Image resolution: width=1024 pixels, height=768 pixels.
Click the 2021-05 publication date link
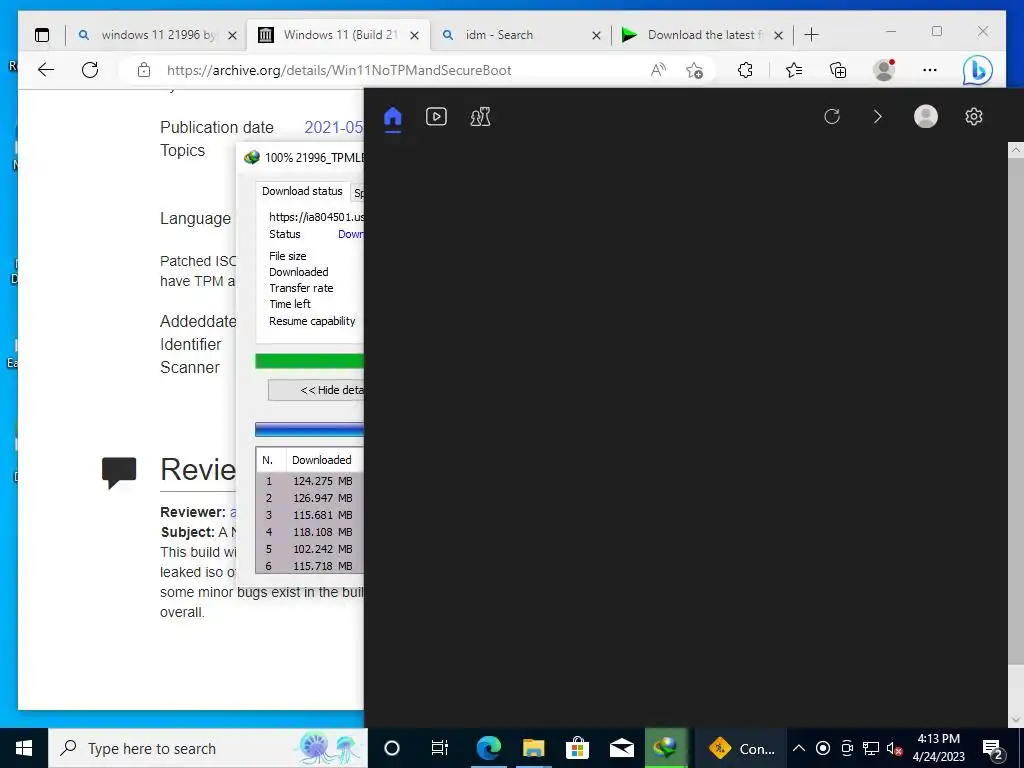tap(334, 127)
